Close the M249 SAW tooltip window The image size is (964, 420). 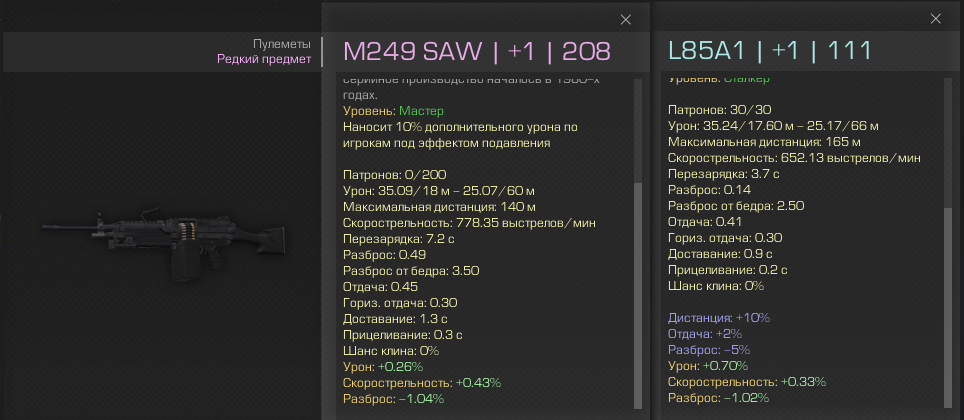(x=626, y=20)
